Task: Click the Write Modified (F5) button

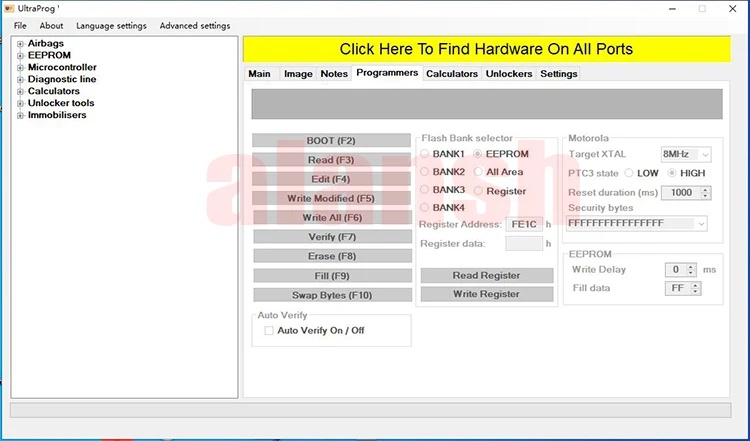Action: click(x=331, y=198)
